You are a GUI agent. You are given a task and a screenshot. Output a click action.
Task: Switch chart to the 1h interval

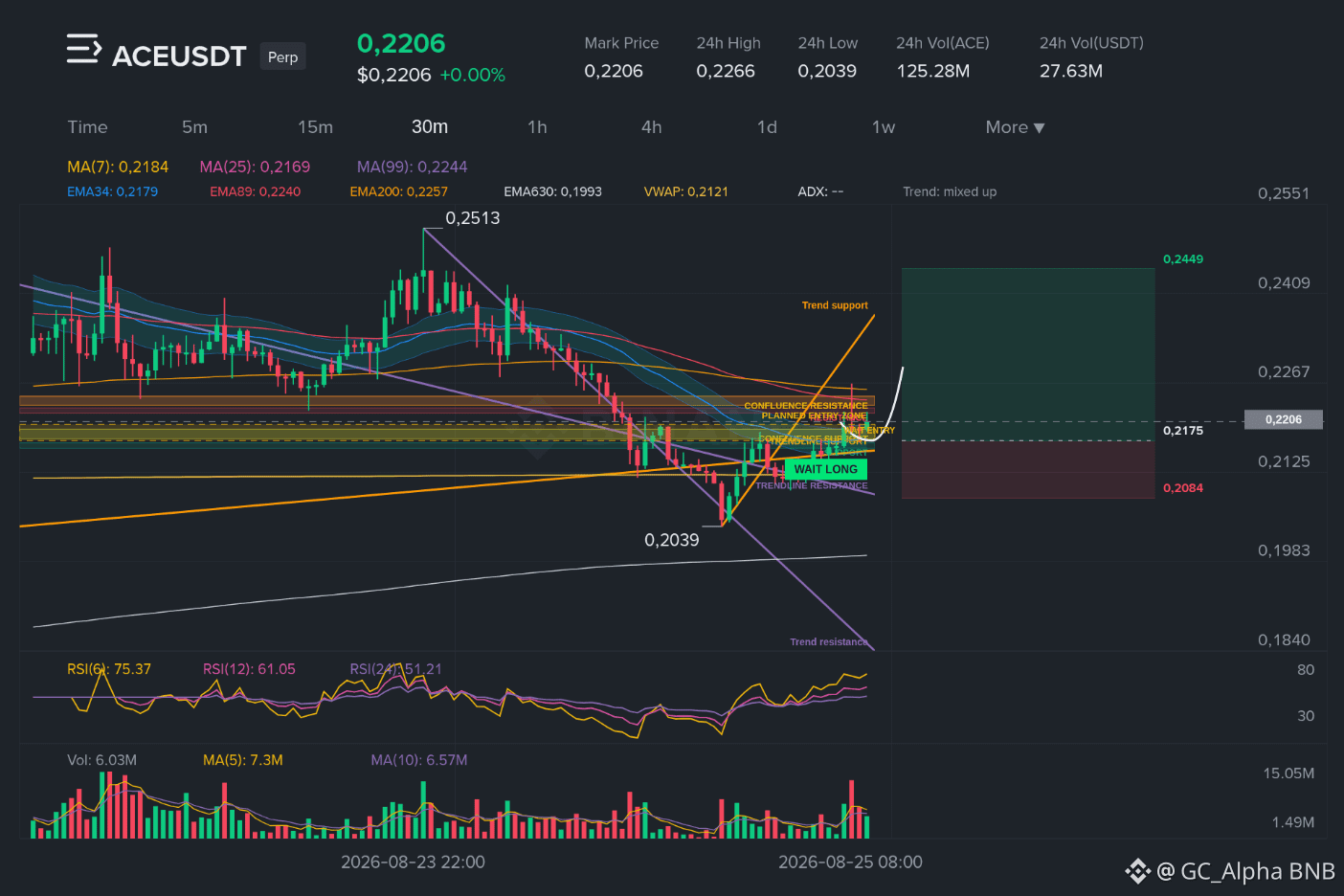click(x=537, y=127)
